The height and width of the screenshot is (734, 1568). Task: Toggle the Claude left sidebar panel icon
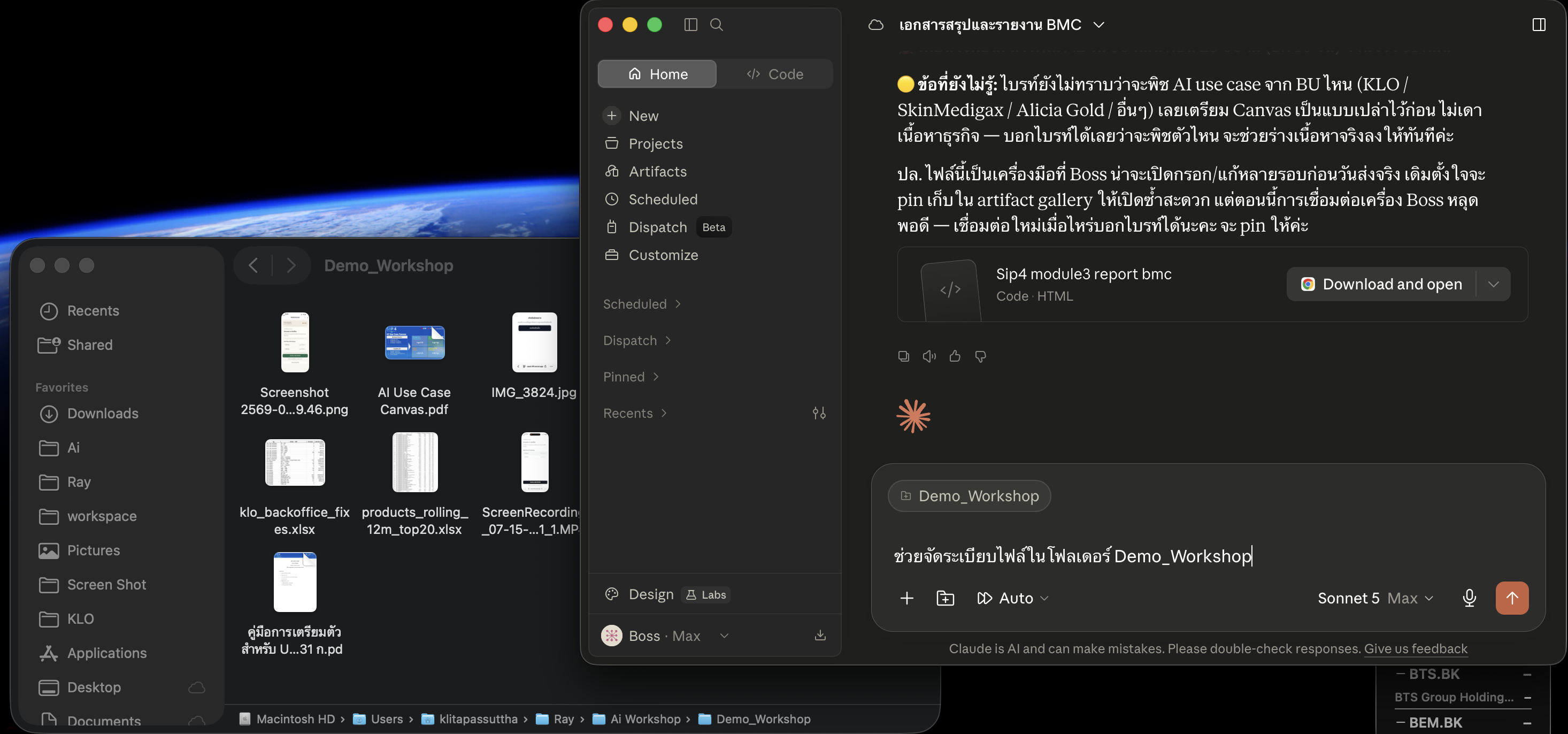tap(690, 25)
